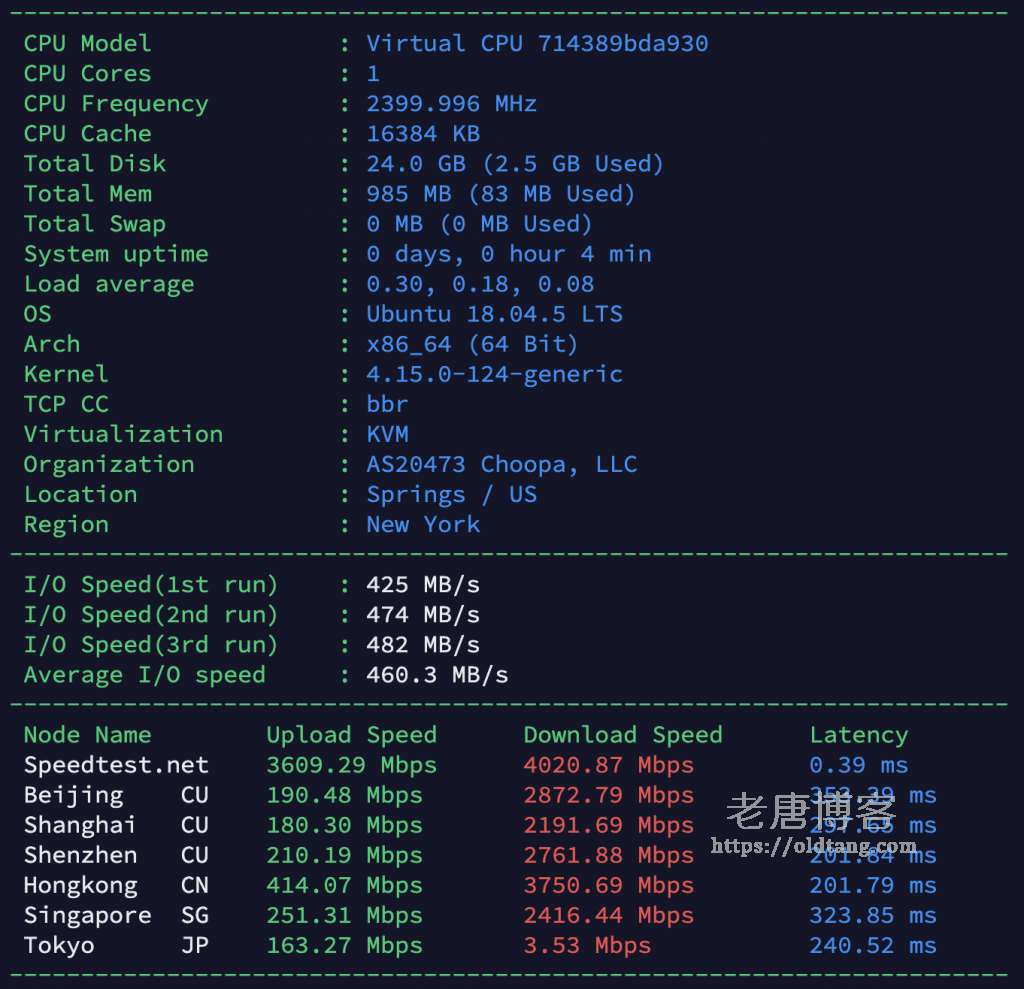Click the Download Speed column header
This screenshot has height=989, width=1024.
point(622,735)
